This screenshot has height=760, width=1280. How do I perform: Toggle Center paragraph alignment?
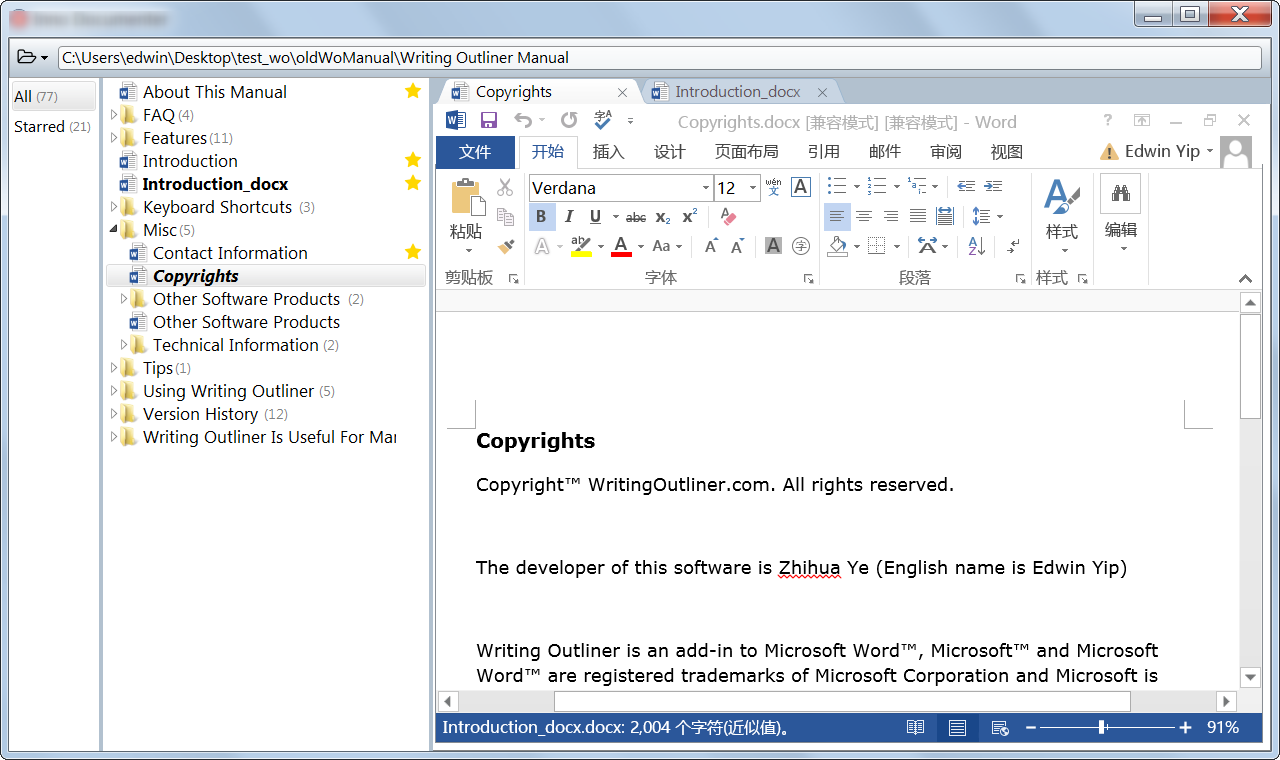[x=864, y=216]
